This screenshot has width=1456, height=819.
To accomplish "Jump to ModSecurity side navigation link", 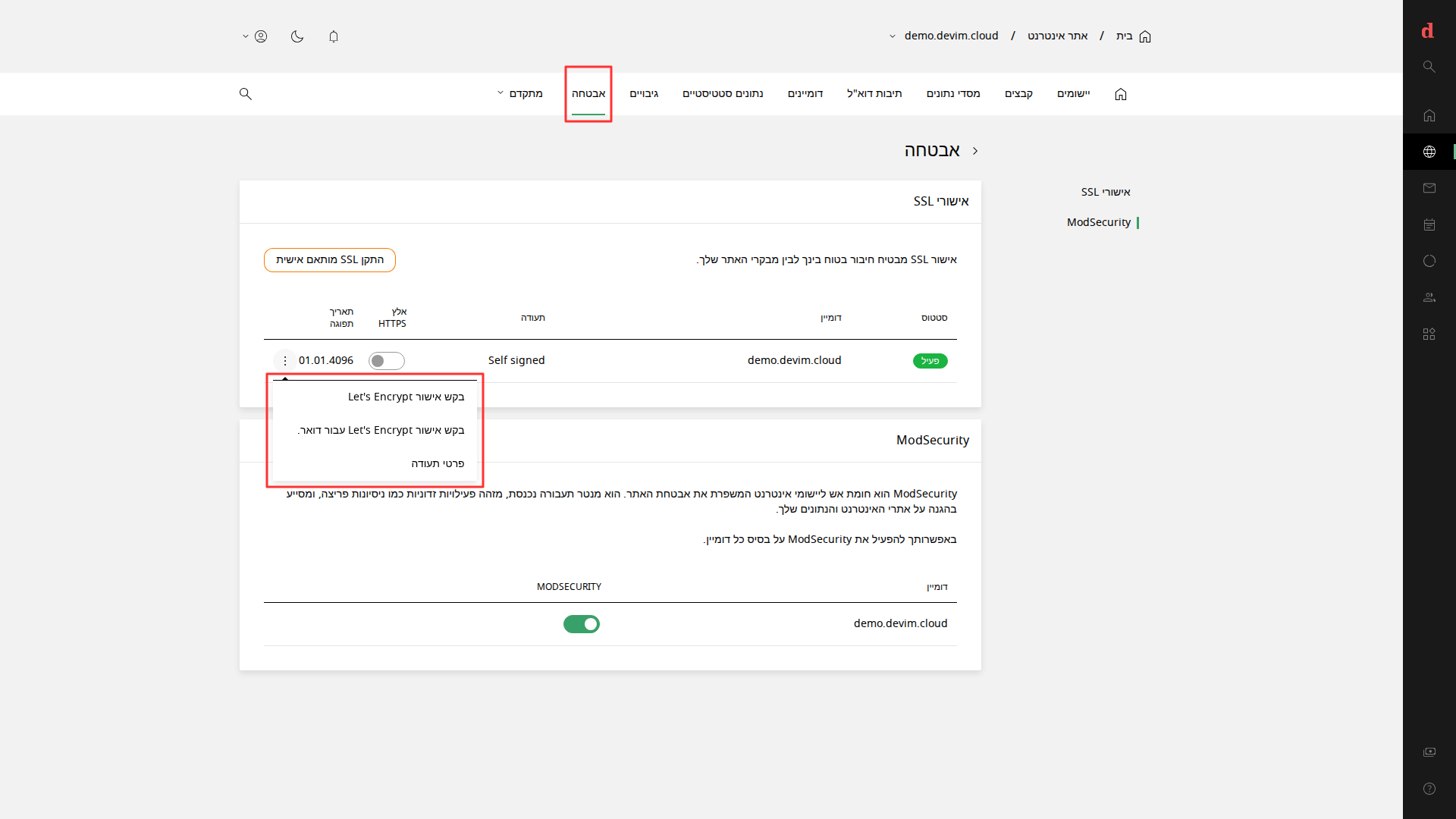I will click(1099, 223).
